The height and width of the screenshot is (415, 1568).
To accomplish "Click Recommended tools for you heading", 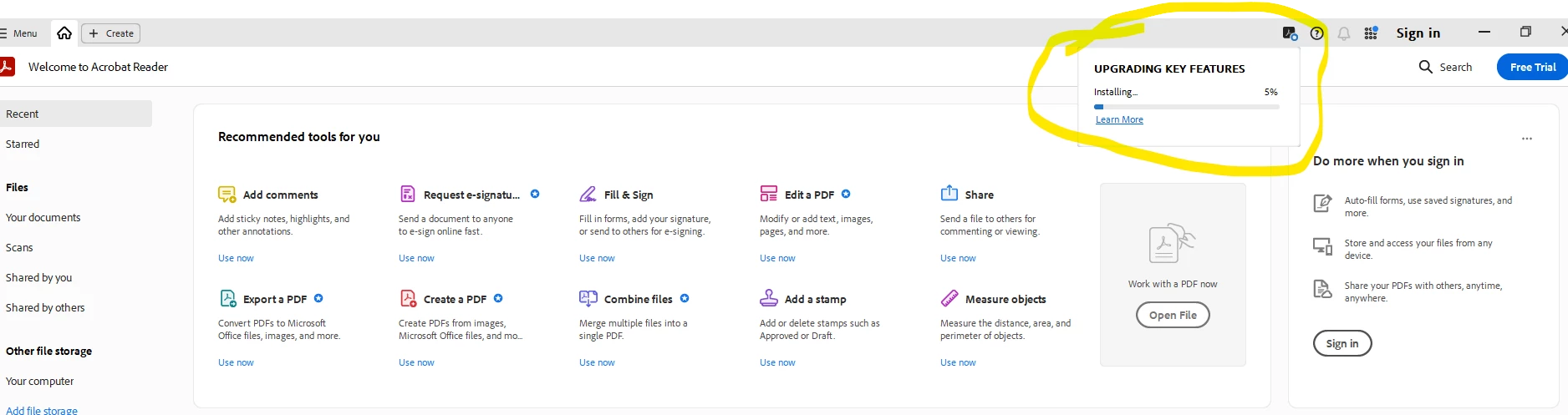I will [x=299, y=137].
